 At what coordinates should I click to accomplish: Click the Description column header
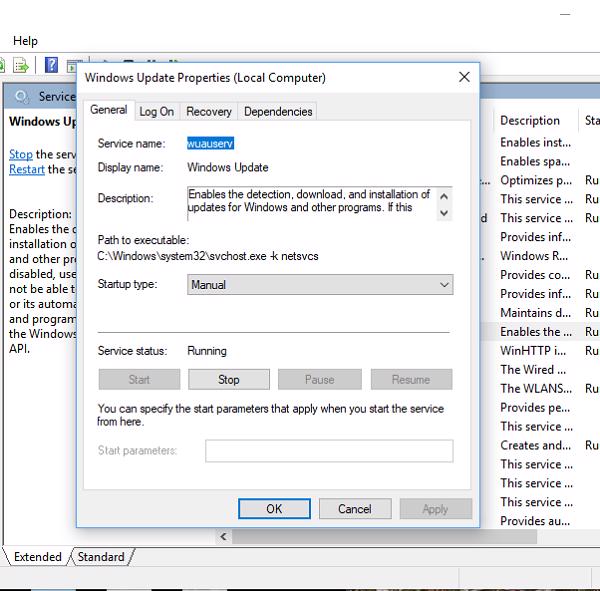coord(530,121)
